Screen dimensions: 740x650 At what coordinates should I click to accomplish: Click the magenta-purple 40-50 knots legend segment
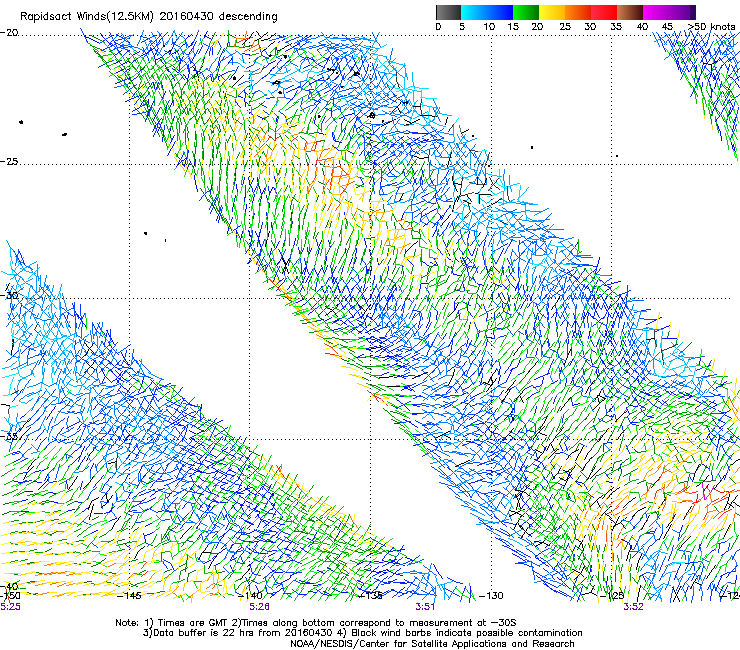click(x=669, y=12)
